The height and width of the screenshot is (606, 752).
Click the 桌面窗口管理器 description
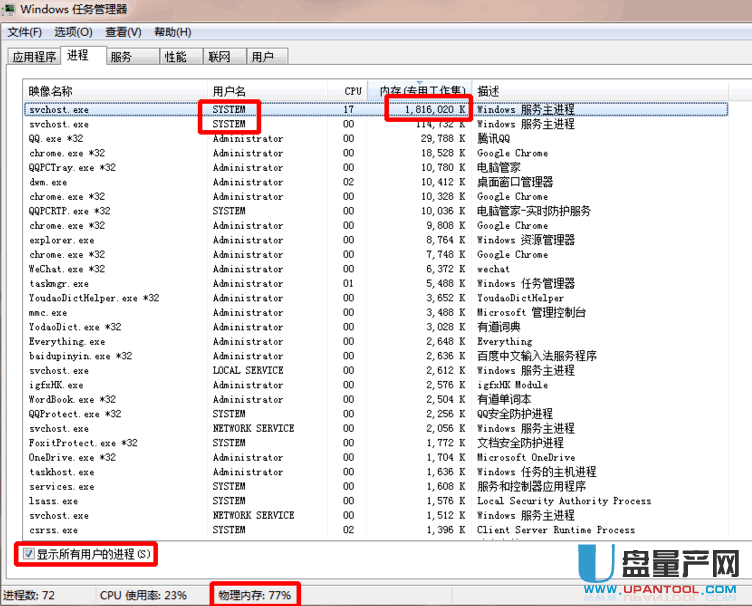pyautogui.click(x=515, y=182)
